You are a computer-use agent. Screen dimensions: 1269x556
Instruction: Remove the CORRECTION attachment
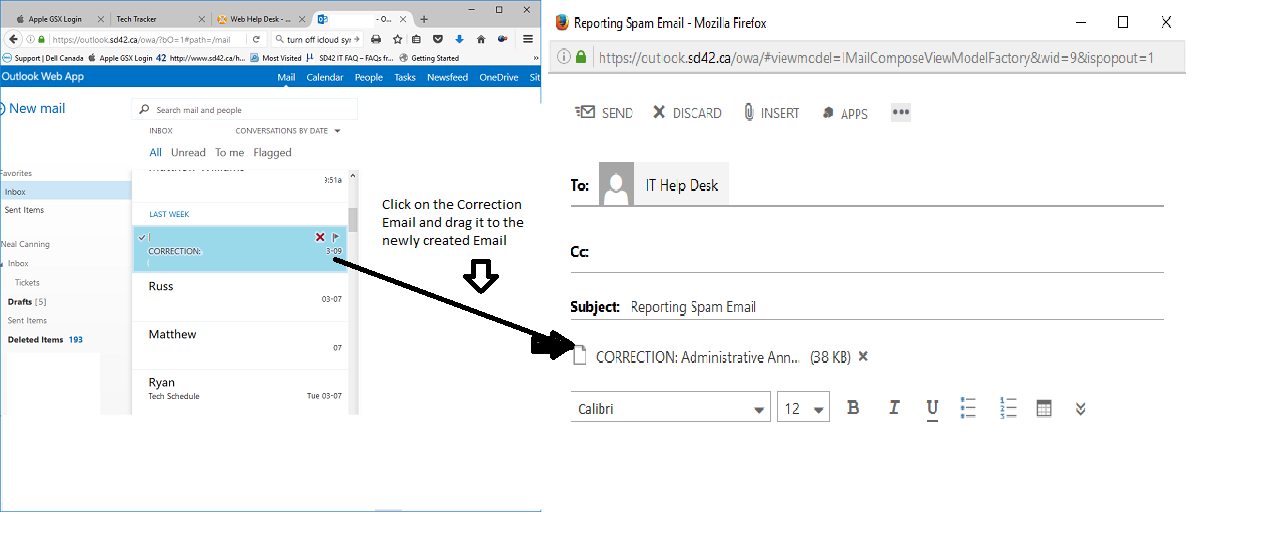tap(864, 357)
